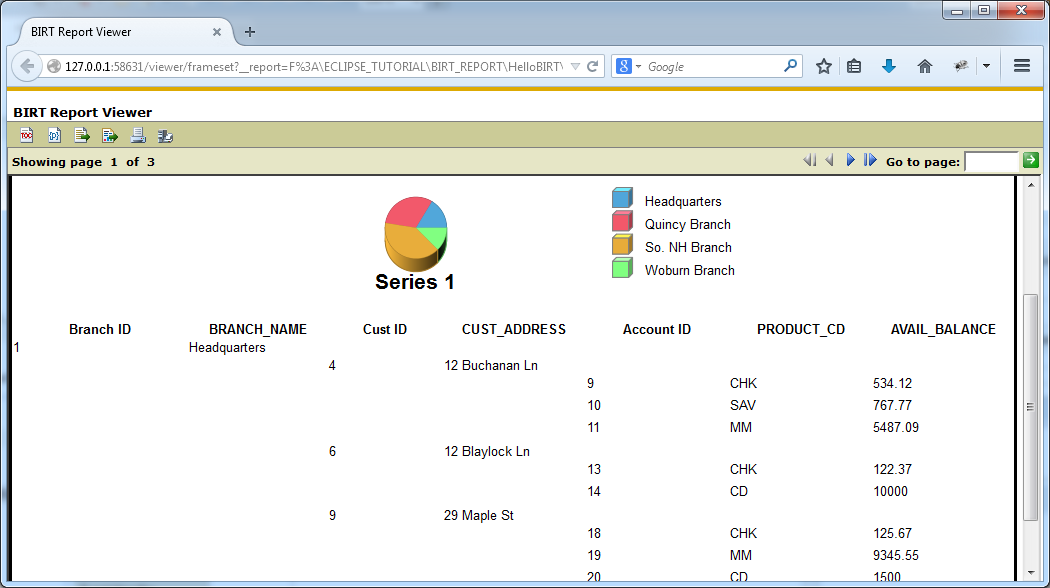Click the green go-to-page arrow button
The width and height of the screenshot is (1050, 588).
pos(1031,160)
